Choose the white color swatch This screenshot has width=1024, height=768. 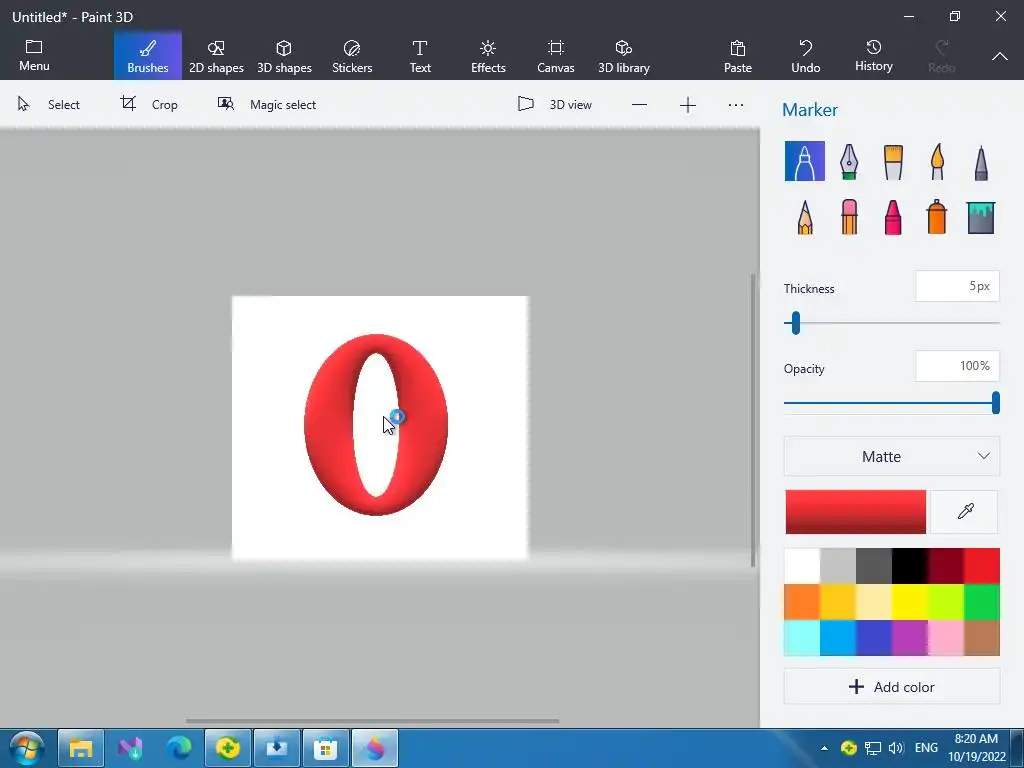(802, 566)
